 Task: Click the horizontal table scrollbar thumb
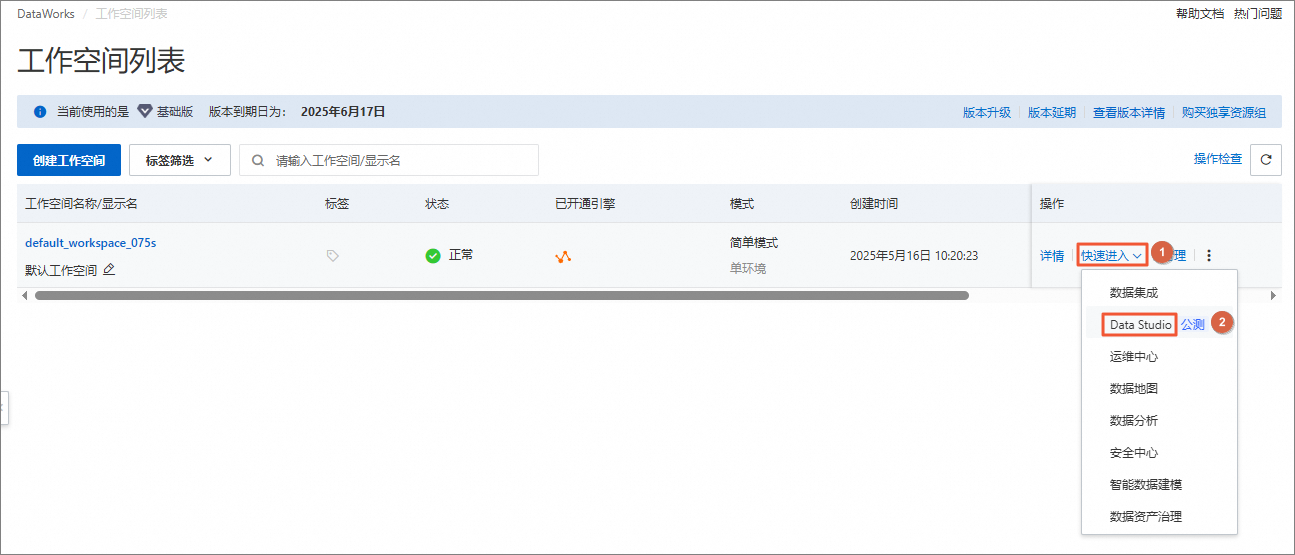click(502, 296)
